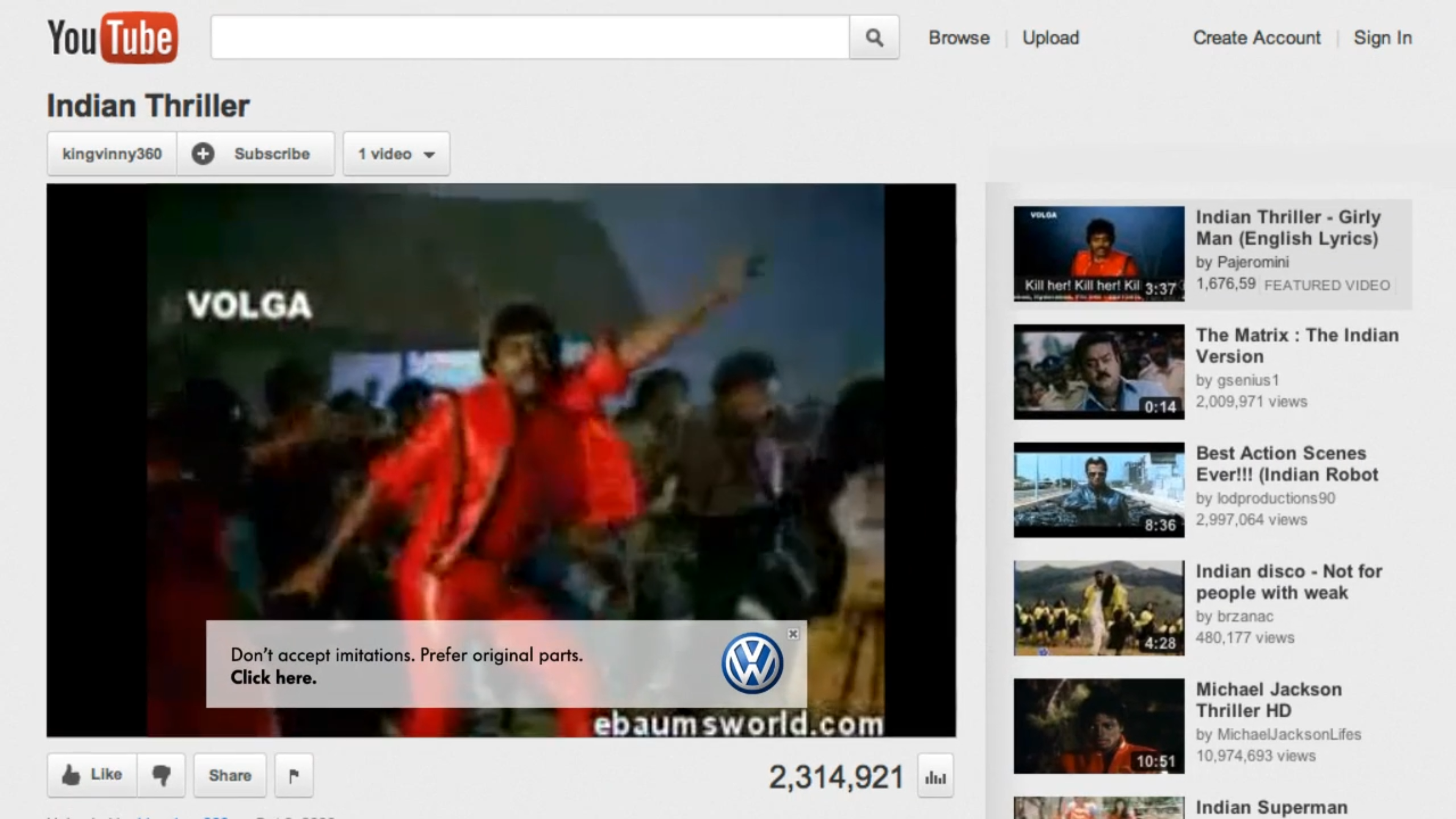
Task: Click the search magnifier button
Action: (x=874, y=37)
